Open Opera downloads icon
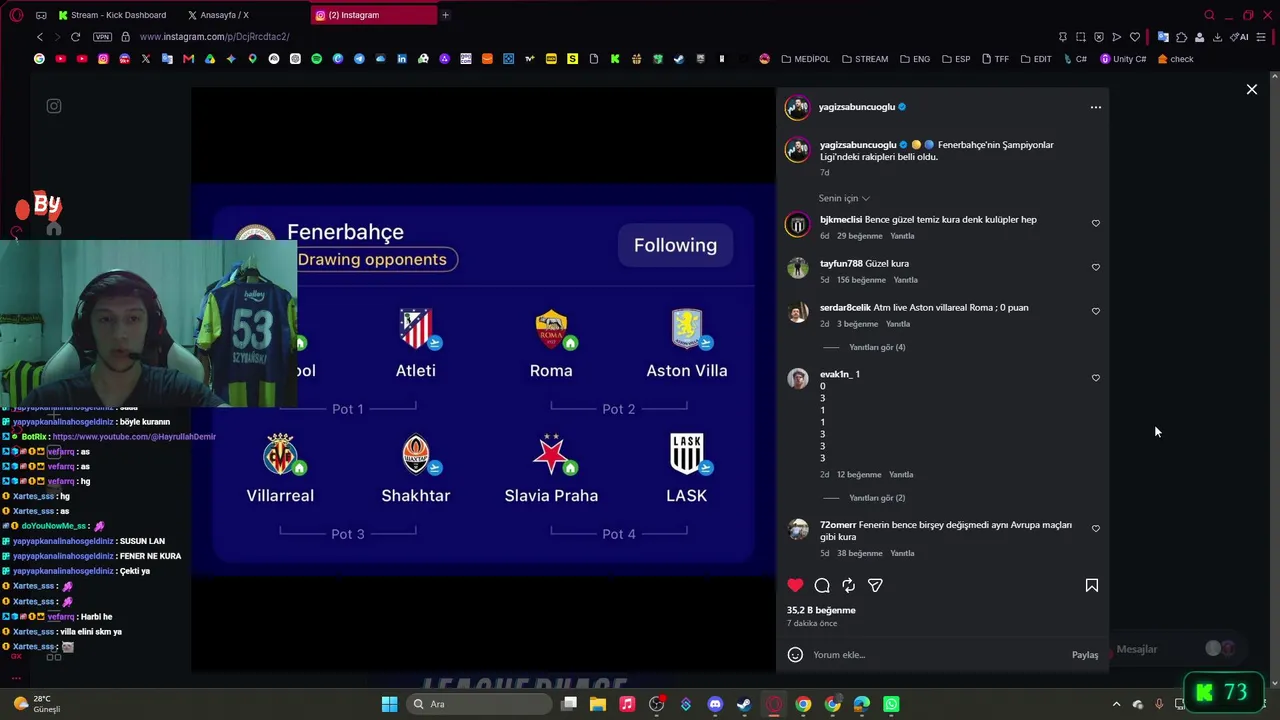 click(x=1217, y=37)
